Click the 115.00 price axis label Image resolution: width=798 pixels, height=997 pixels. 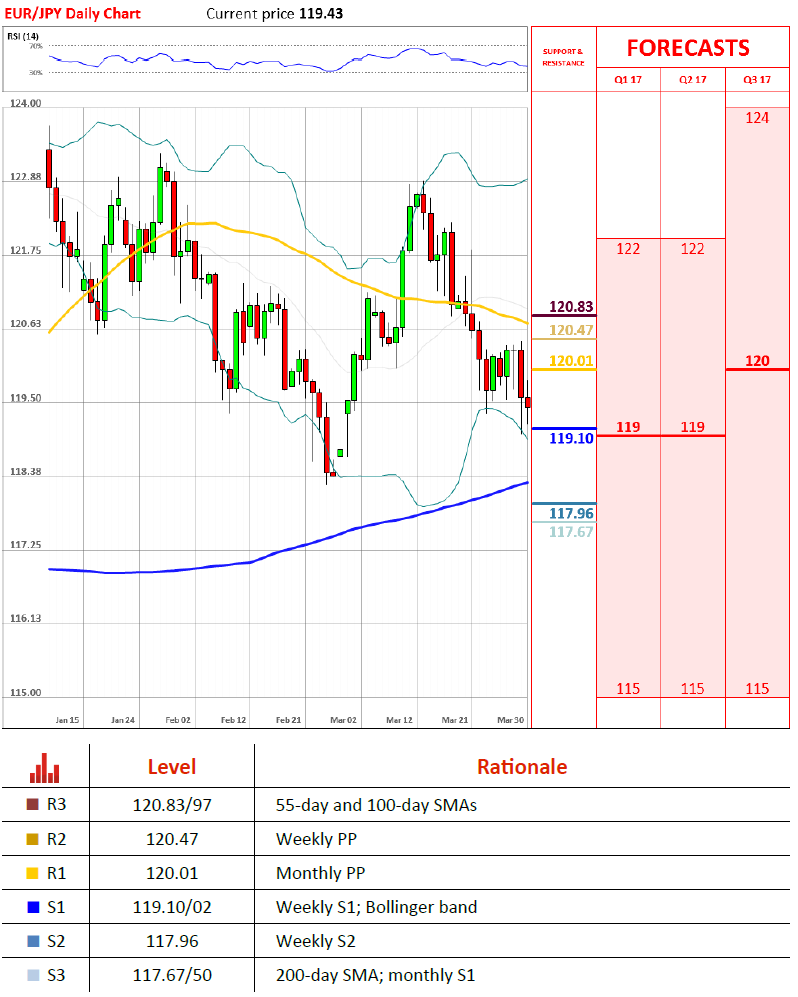tap(25, 692)
